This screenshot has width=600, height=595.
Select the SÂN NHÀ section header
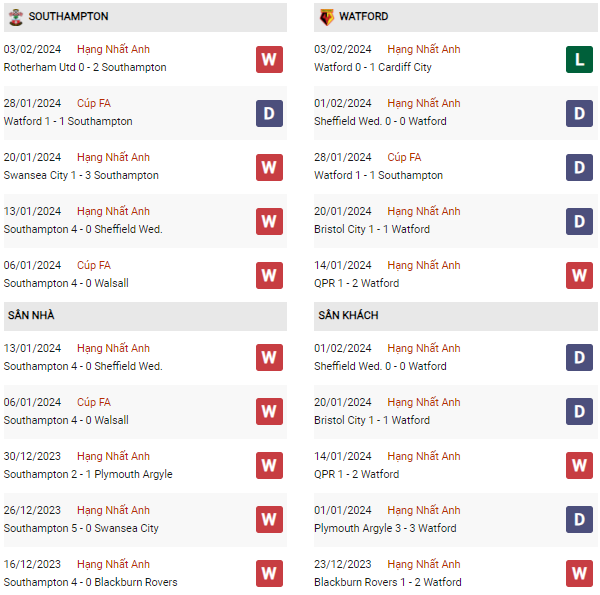coord(31,316)
